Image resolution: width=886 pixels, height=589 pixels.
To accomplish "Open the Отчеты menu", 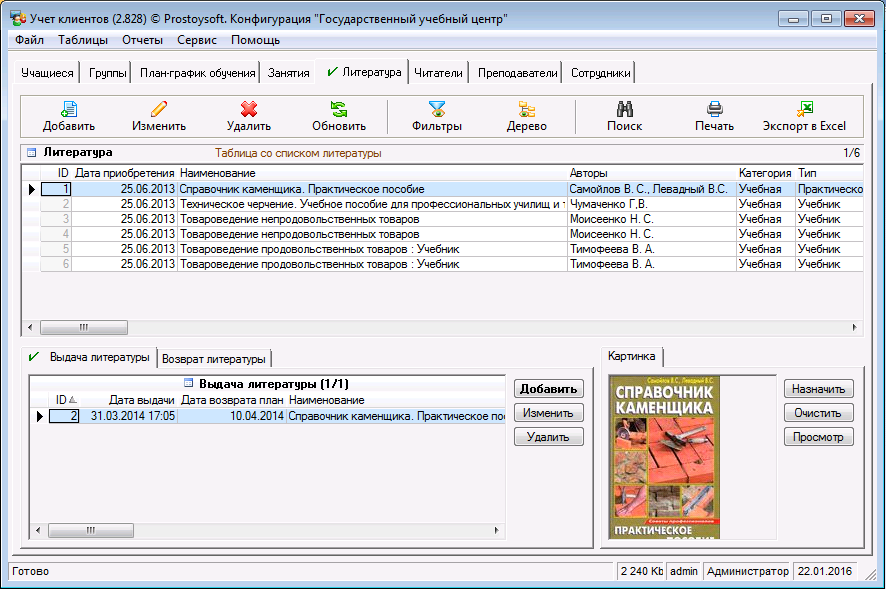I will tap(142, 40).
